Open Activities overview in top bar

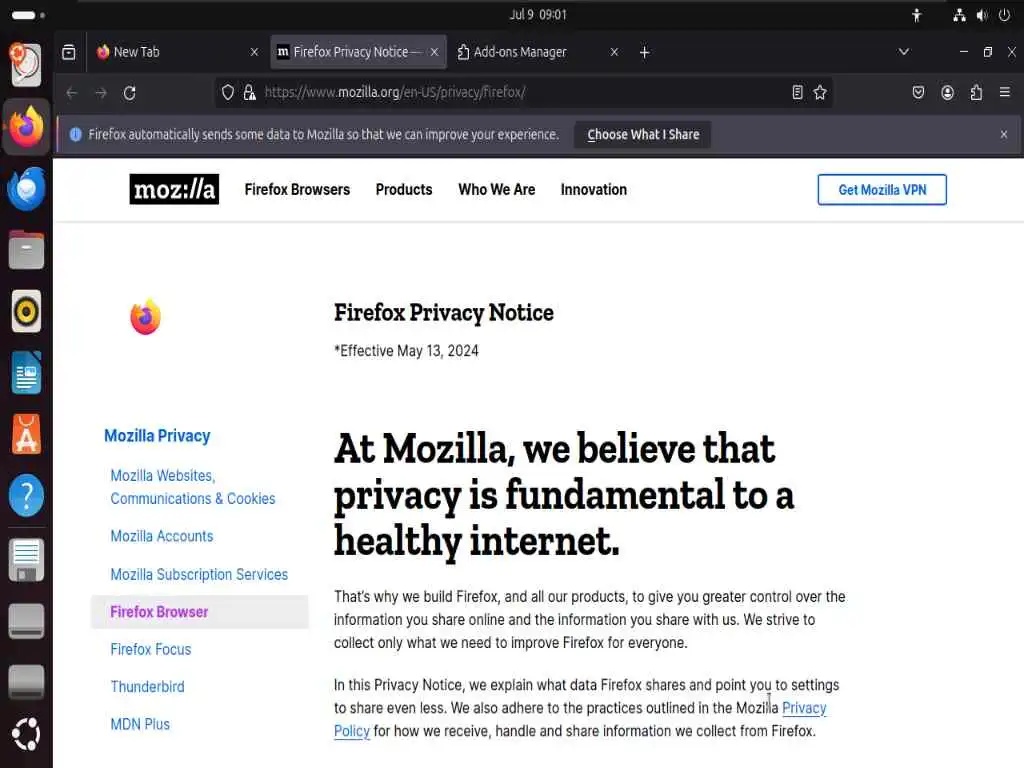[x=28, y=15]
